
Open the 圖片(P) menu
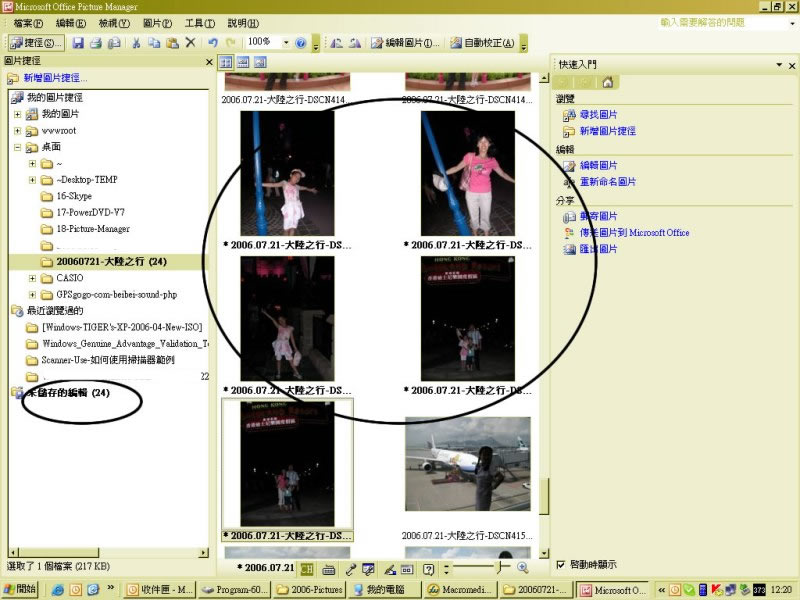click(157, 23)
